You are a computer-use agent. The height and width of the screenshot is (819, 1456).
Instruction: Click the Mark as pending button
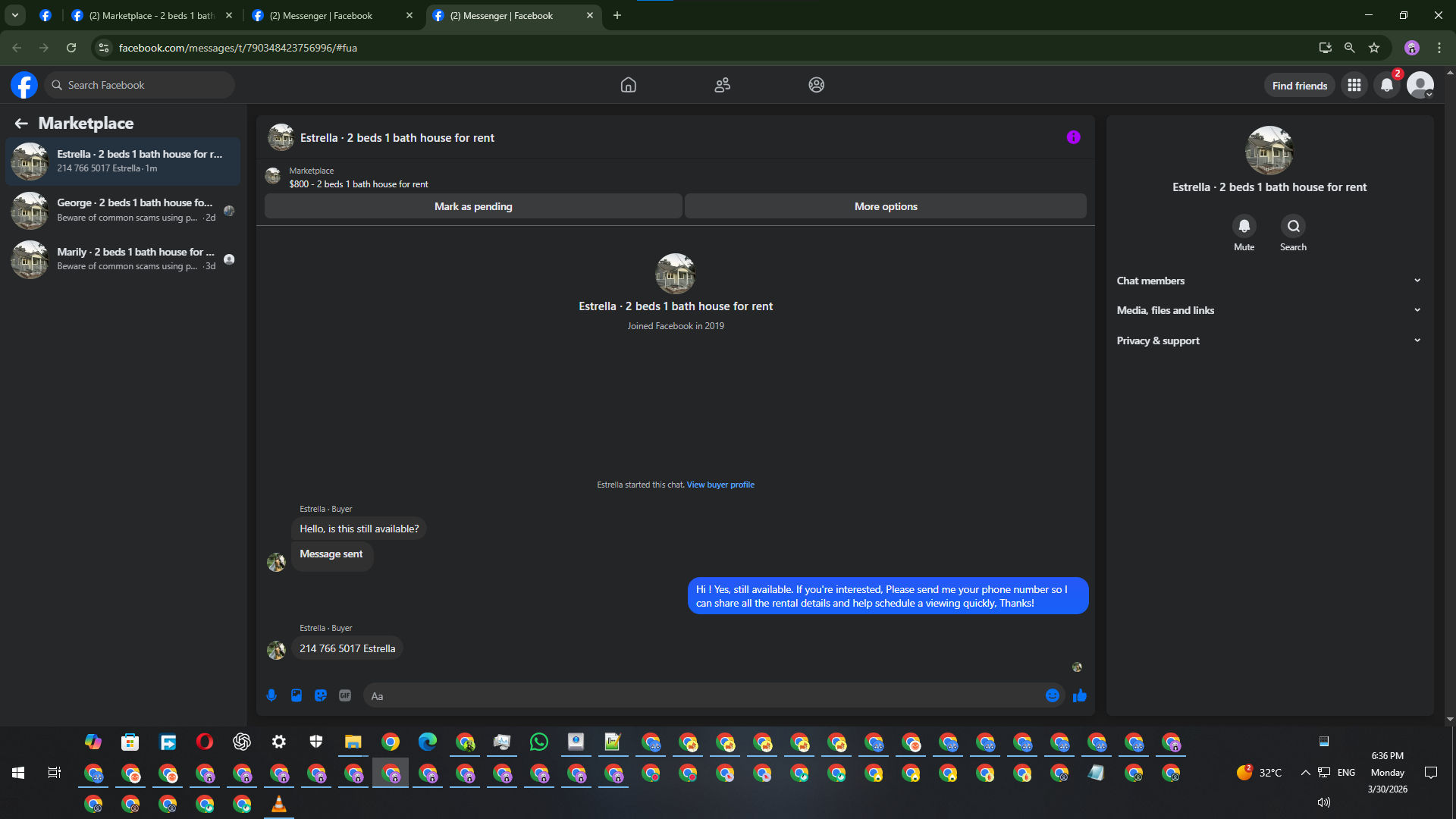click(473, 206)
